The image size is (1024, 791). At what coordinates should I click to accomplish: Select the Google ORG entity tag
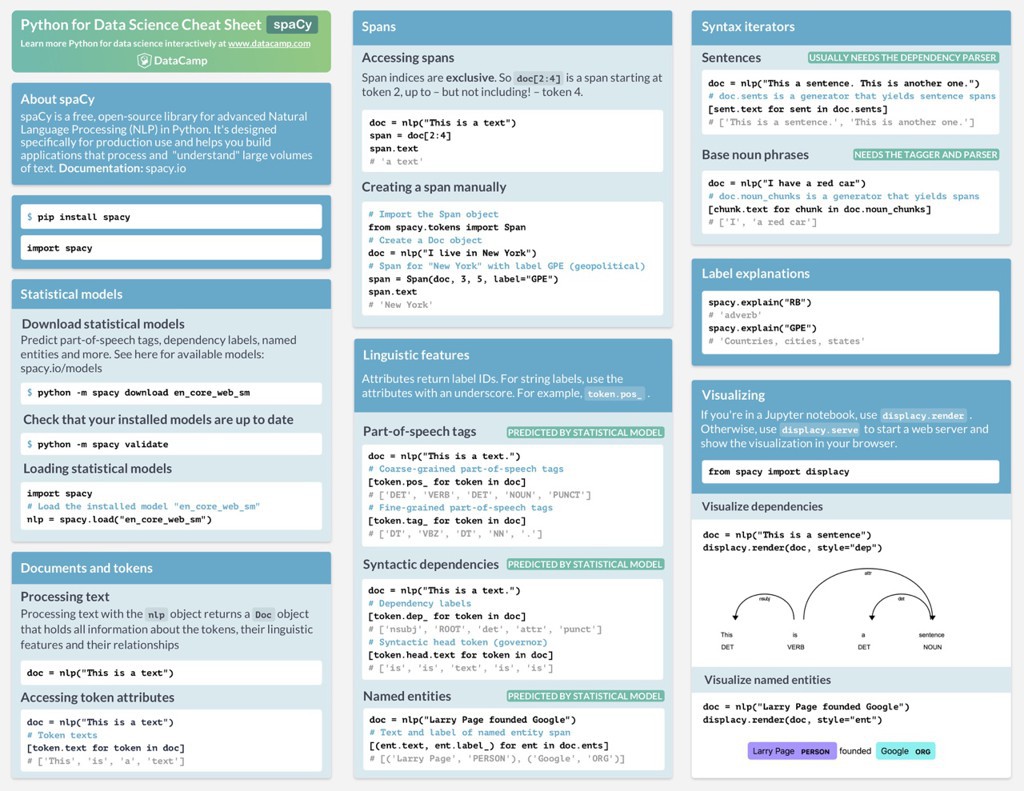point(905,751)
